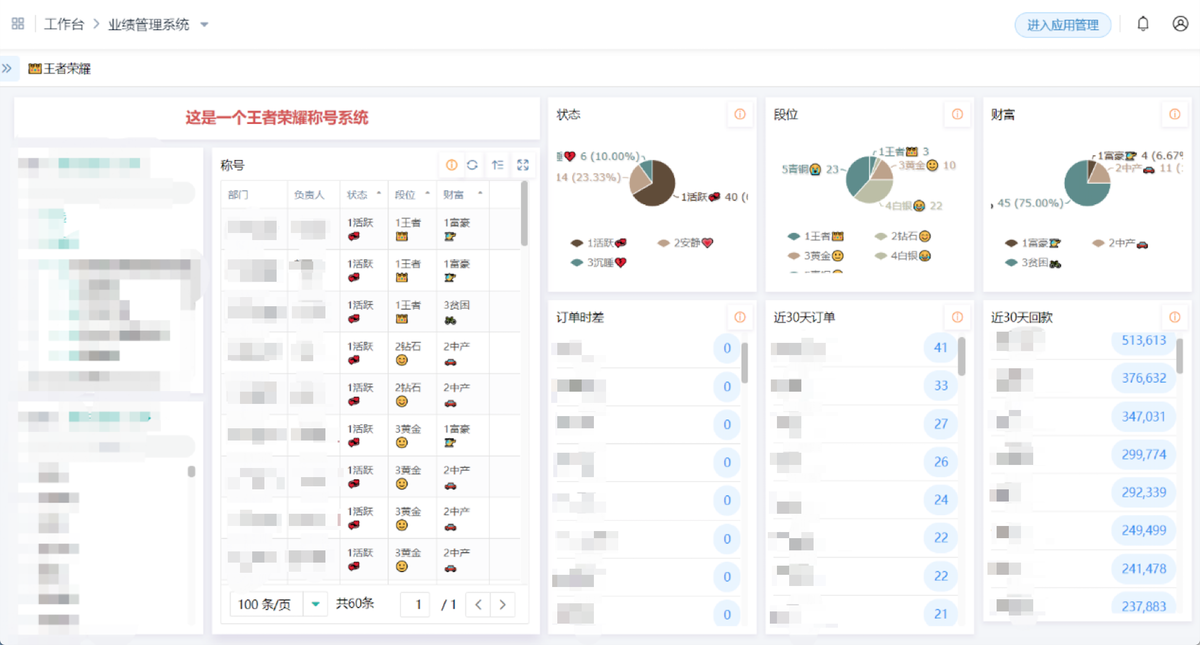
Task: Click info icon on 订单时差 panel
Action: (x=740, y=317)
